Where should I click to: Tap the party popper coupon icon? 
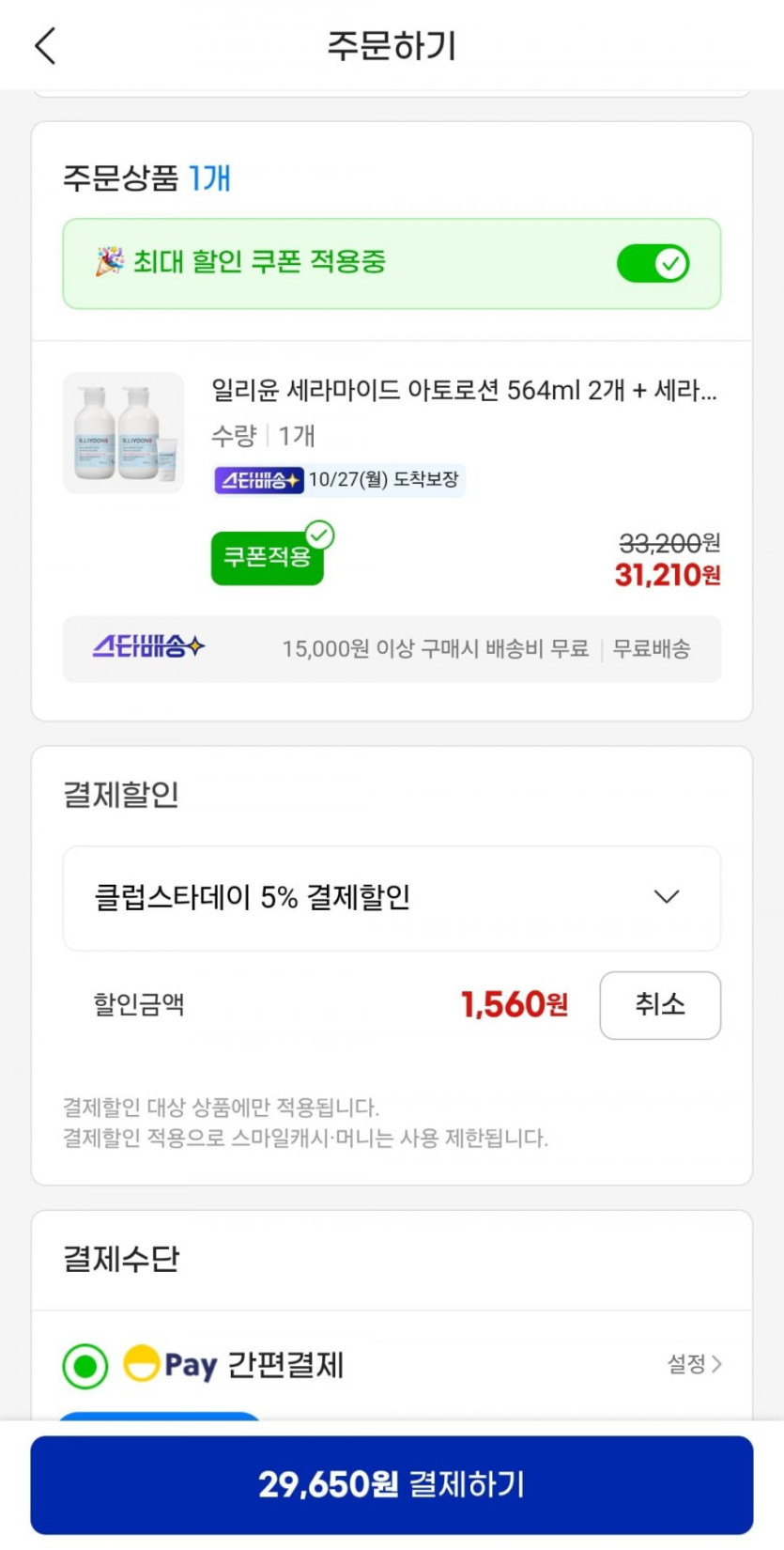coord(109,262)
